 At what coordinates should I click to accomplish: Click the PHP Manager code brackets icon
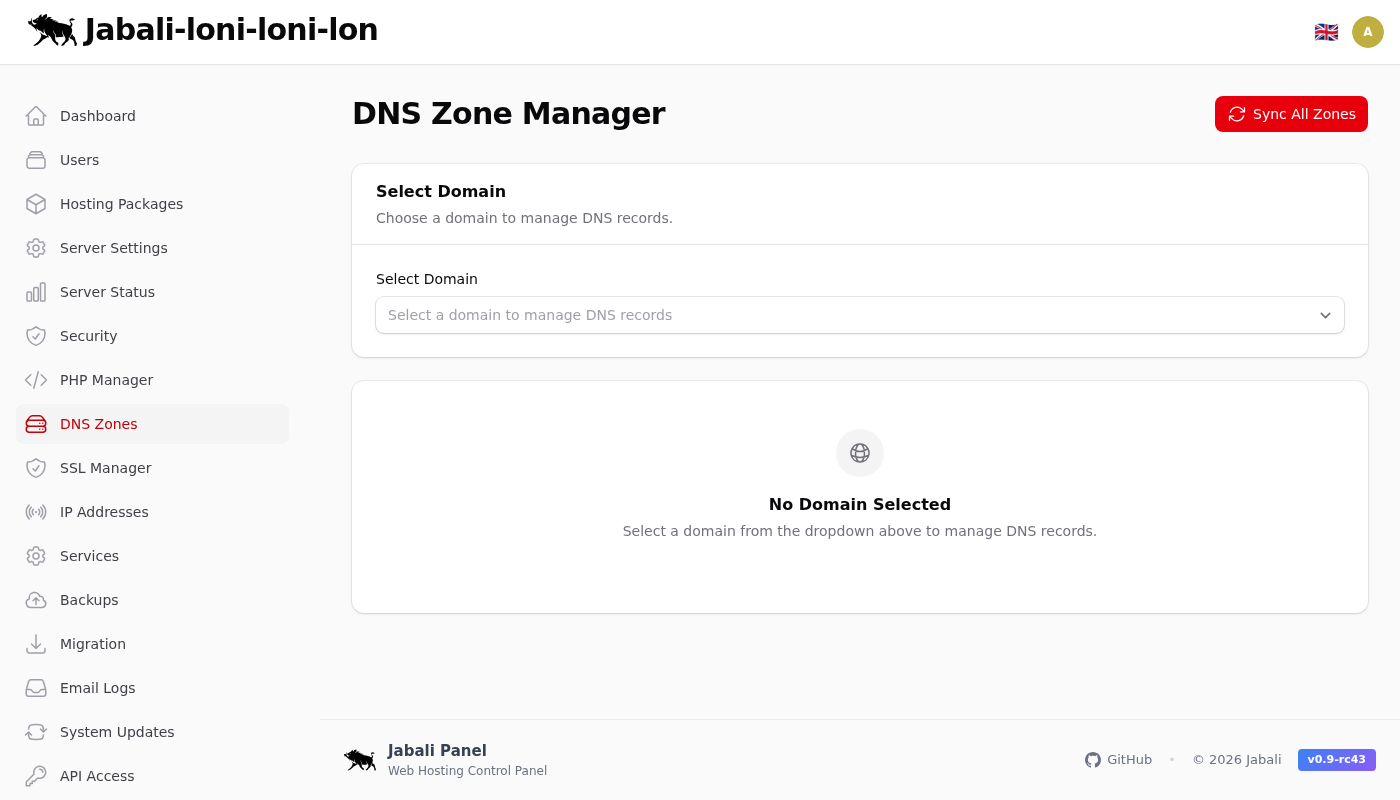[36, 380]
